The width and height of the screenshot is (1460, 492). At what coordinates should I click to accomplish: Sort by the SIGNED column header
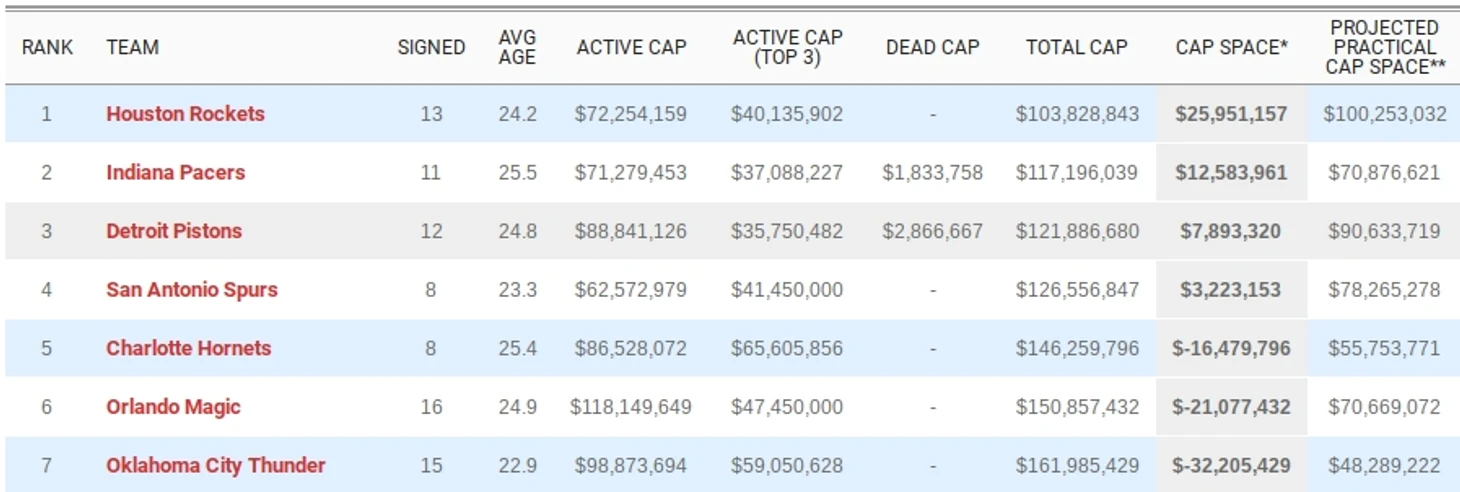[431, 47]
